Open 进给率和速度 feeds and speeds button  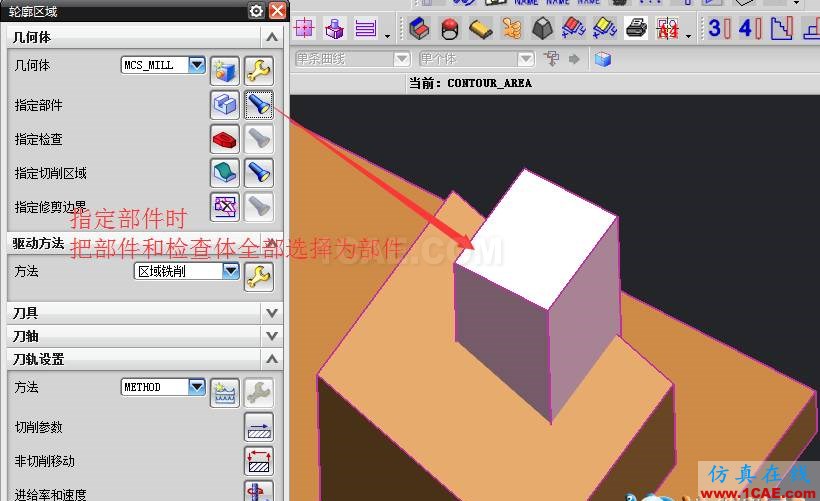258,491
